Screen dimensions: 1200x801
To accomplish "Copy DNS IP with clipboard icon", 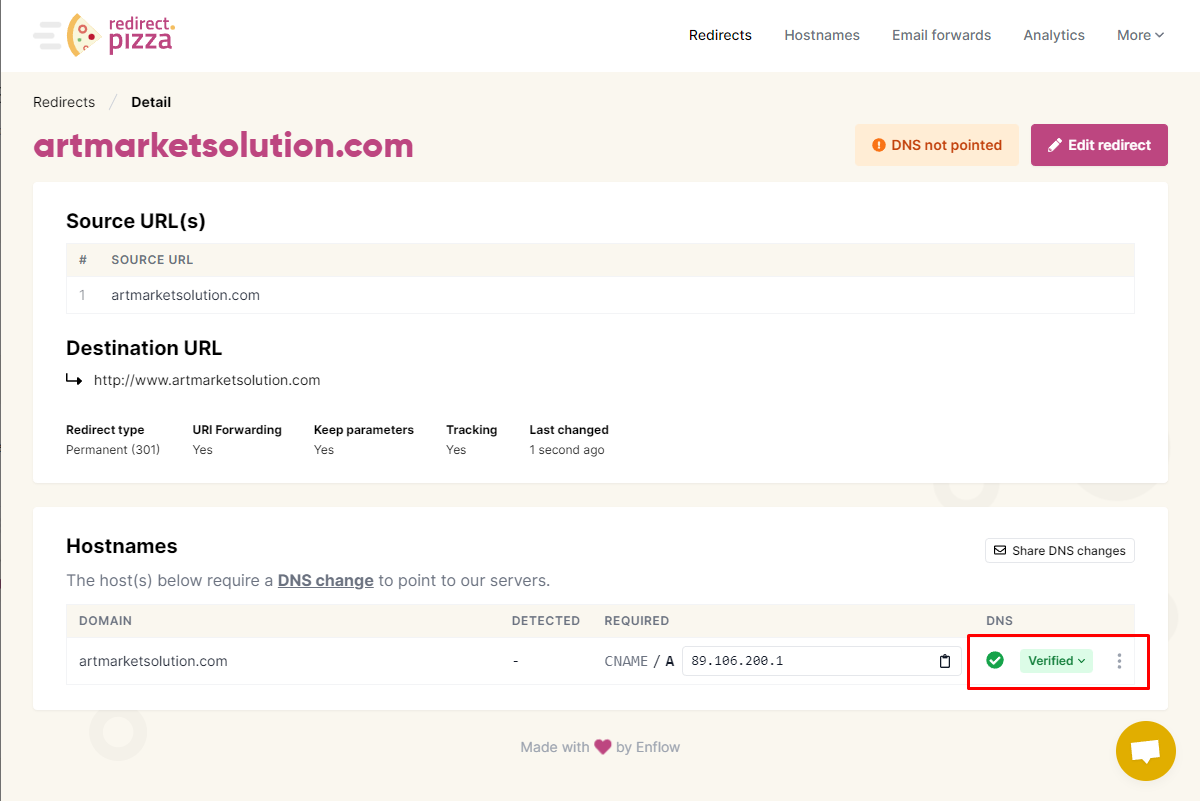I will 945,661.
